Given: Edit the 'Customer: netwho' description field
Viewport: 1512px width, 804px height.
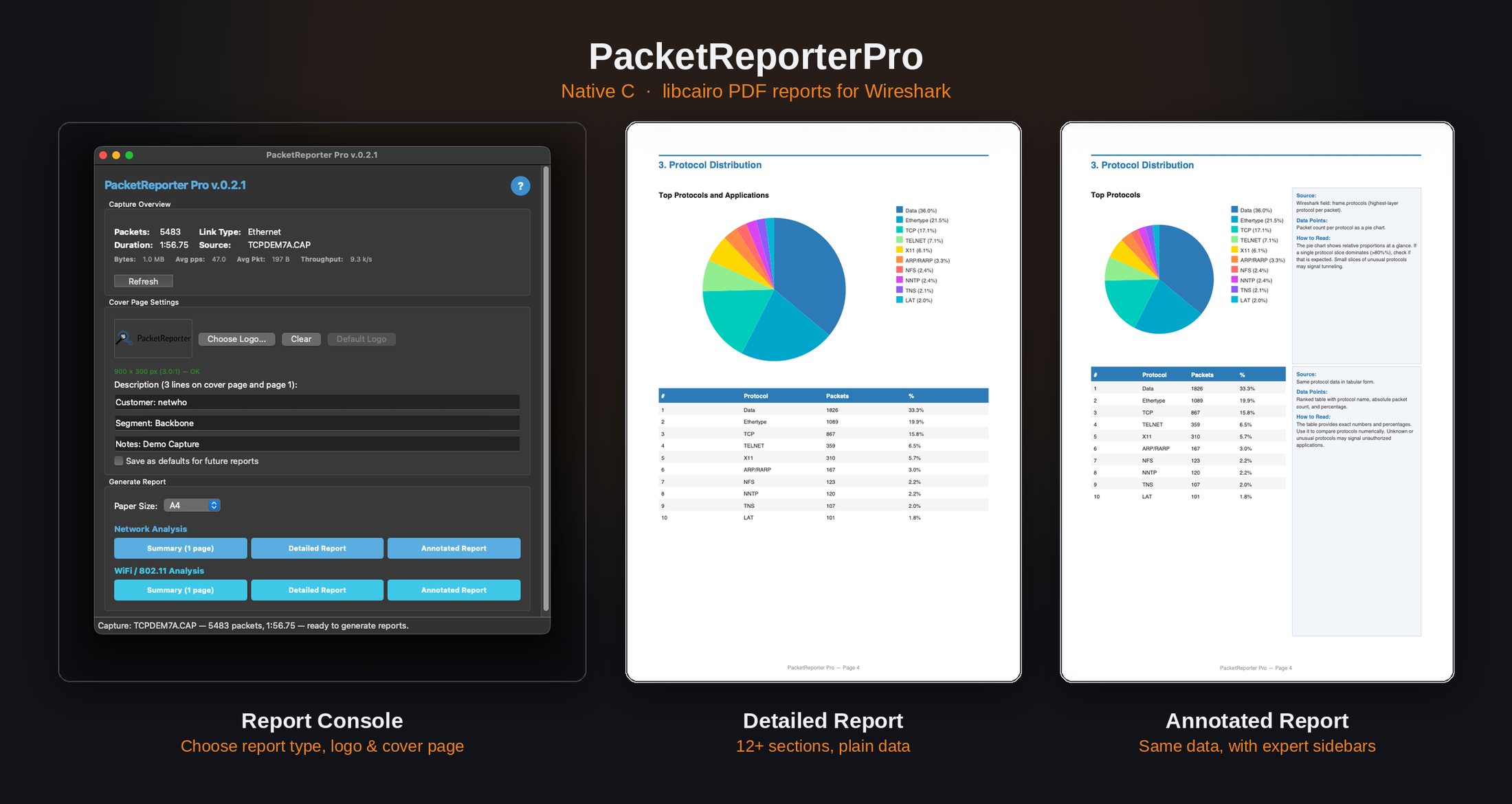Looking at the screenshot, I should coord(317,402).
